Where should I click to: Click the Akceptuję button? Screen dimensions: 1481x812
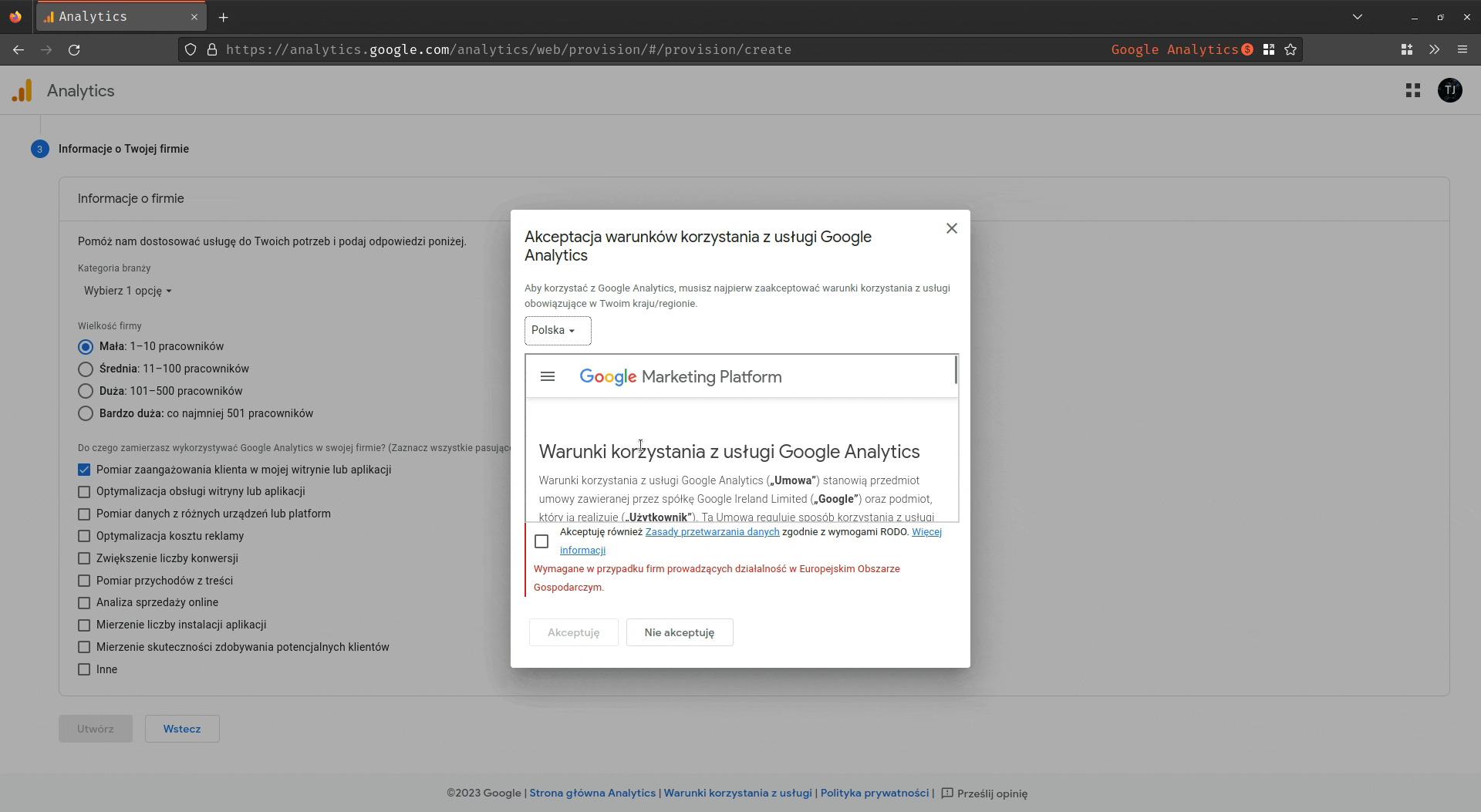pyautogui.click(x=573, y=632)
